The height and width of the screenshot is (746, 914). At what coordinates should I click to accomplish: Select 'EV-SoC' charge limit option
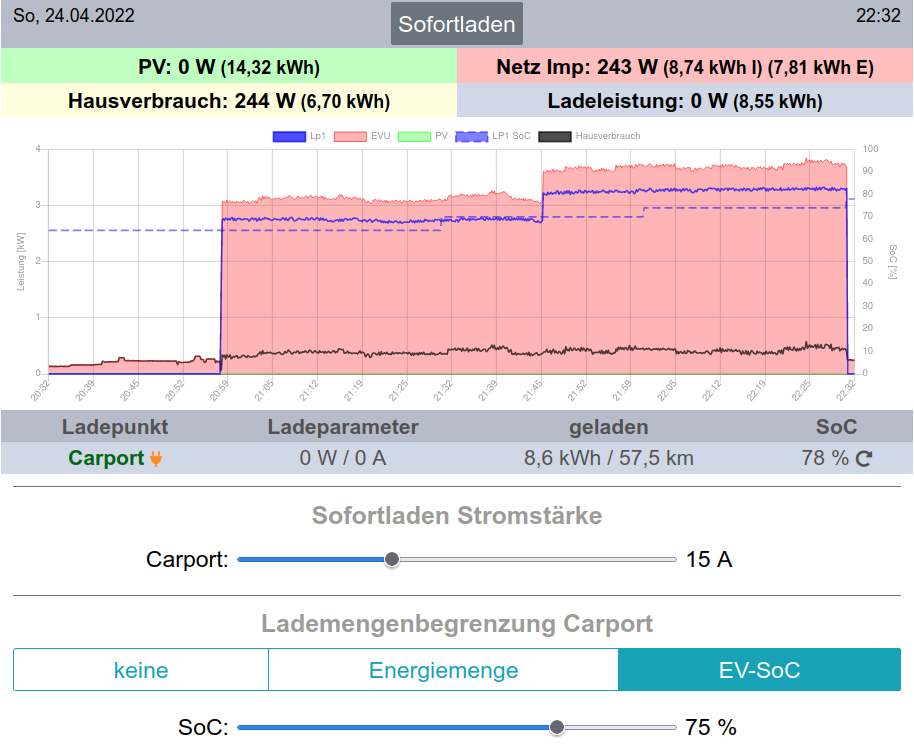[760, 670]
